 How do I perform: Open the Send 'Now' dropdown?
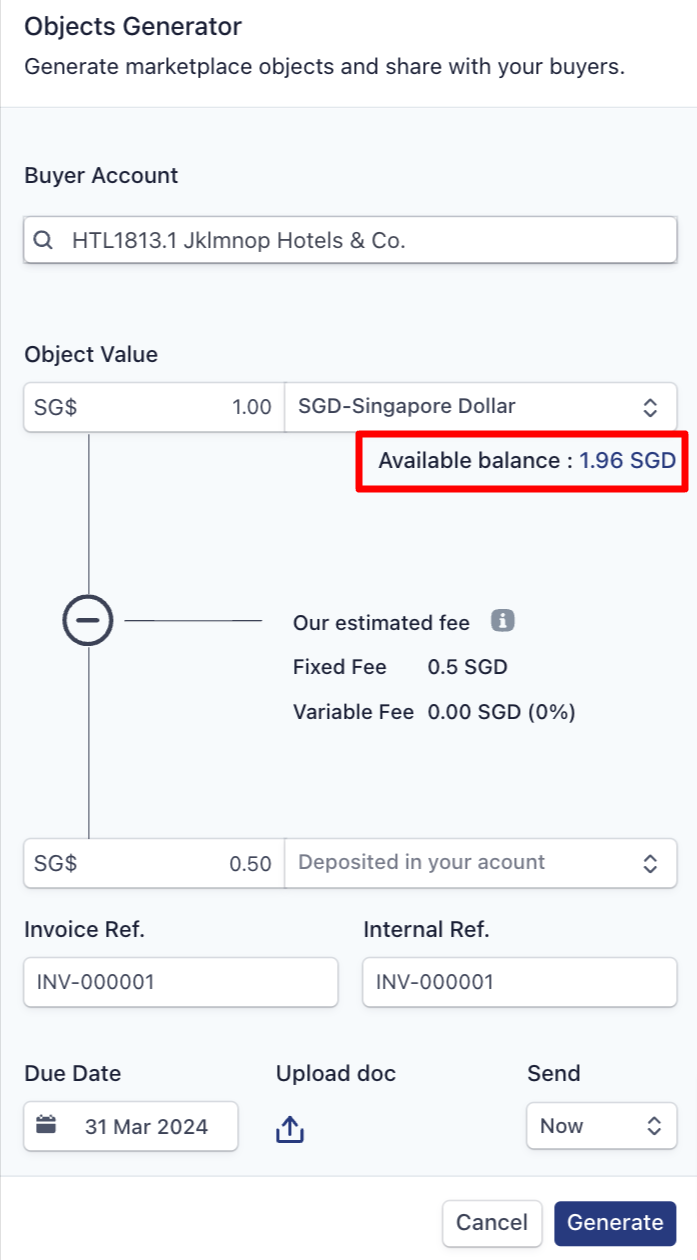(602, 1126)
